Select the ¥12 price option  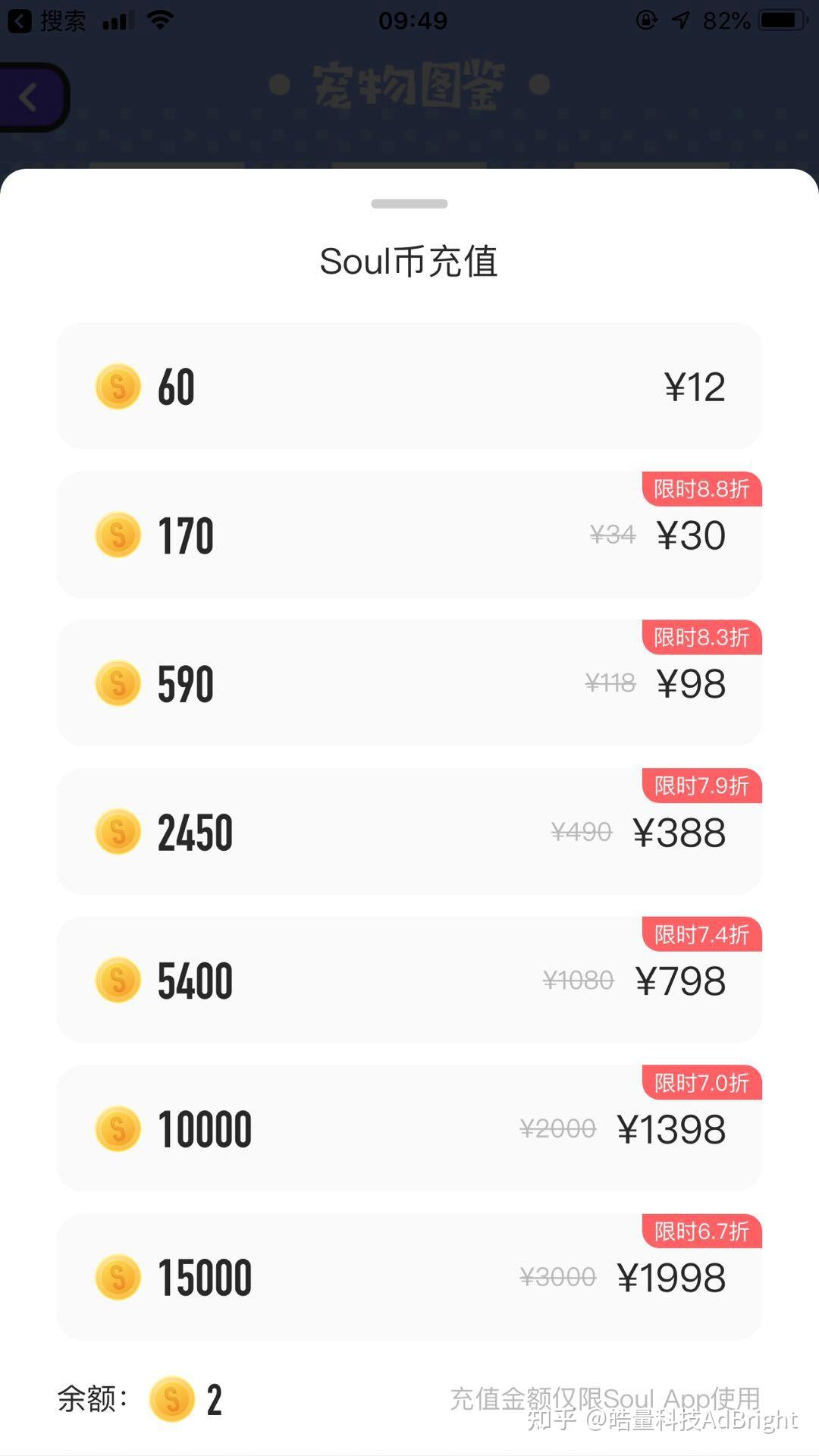pos(695,387)
